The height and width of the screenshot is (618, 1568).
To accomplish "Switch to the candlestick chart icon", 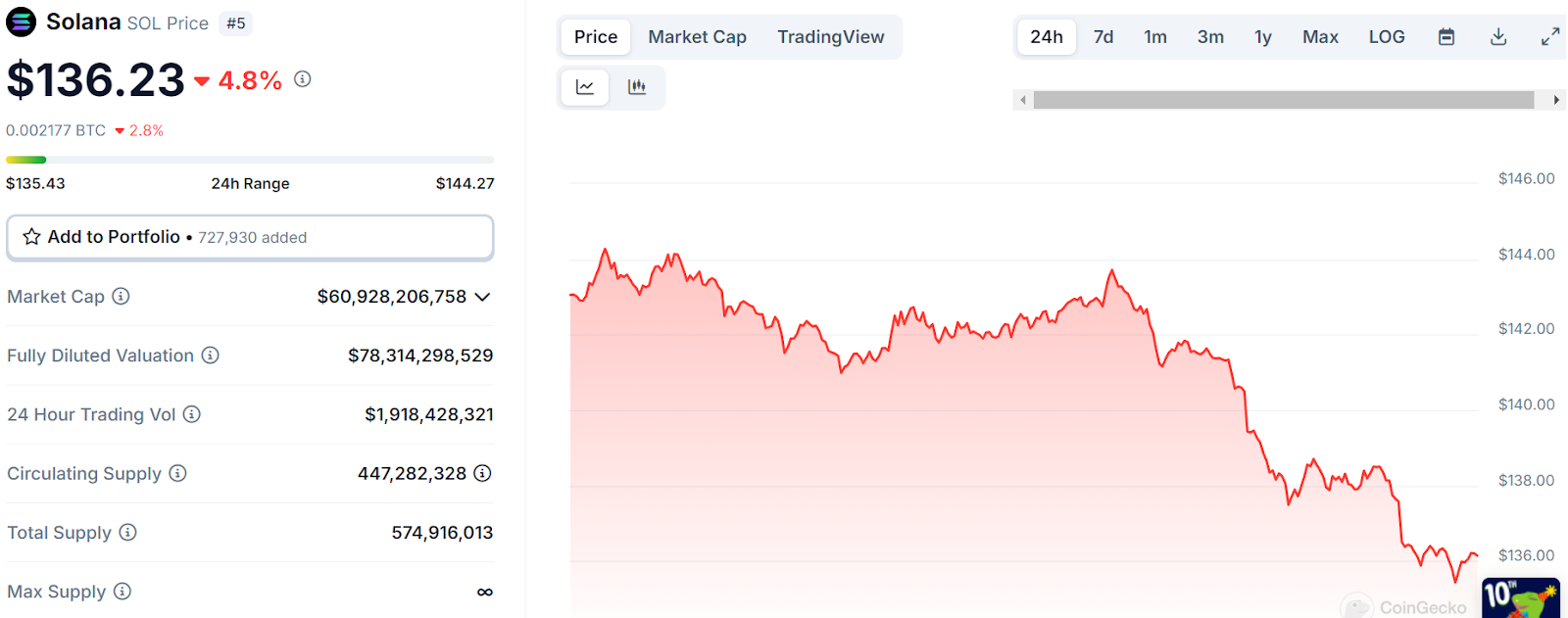I will click(637, 86).
